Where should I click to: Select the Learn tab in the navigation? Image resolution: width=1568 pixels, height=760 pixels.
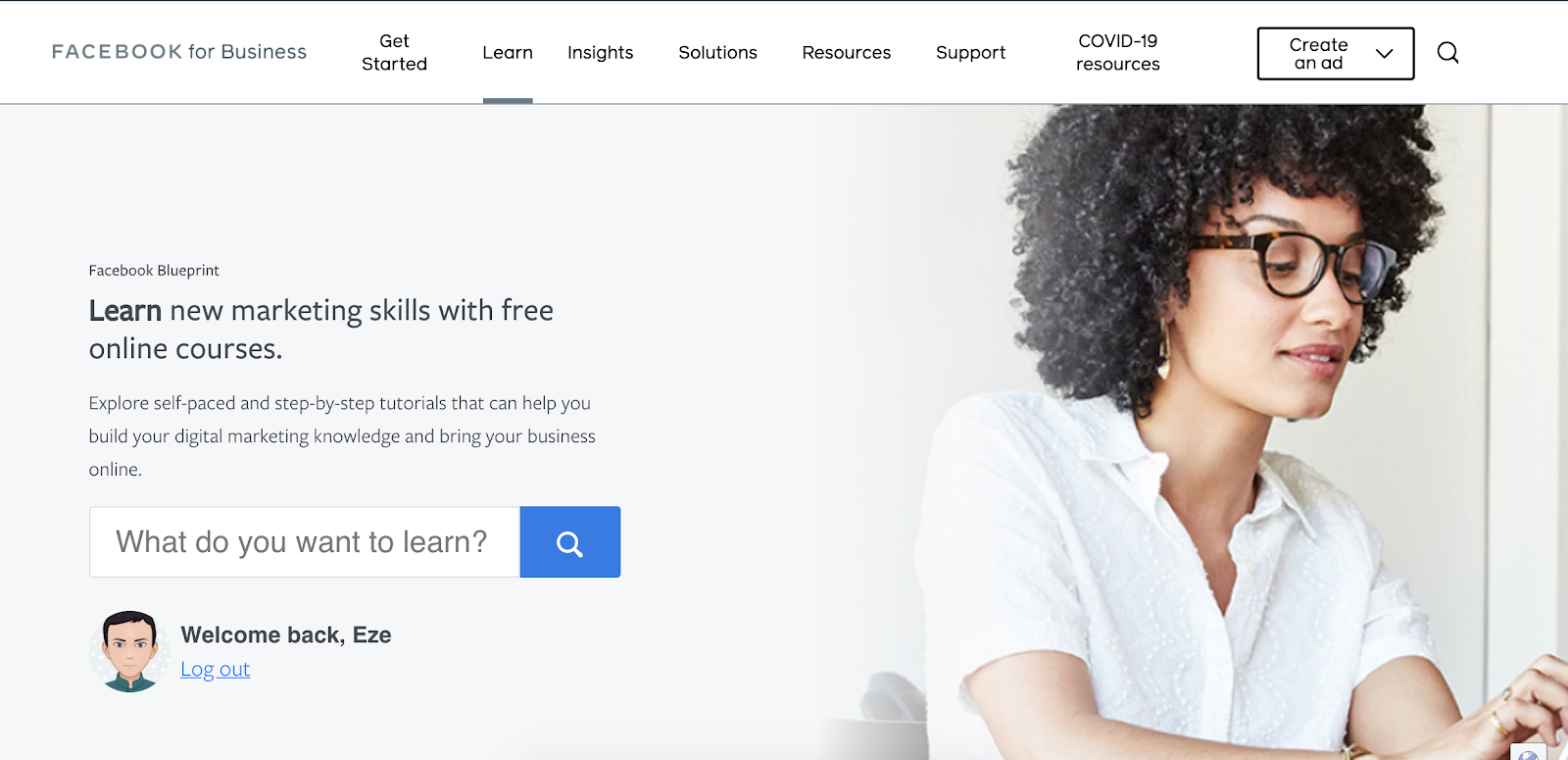[x=508, y=53]
